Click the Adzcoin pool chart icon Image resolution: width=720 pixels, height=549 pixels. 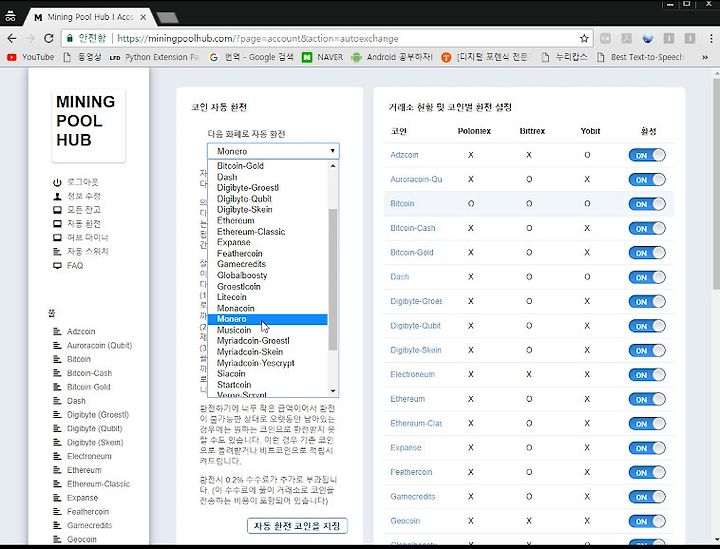(x=57, y=331)
